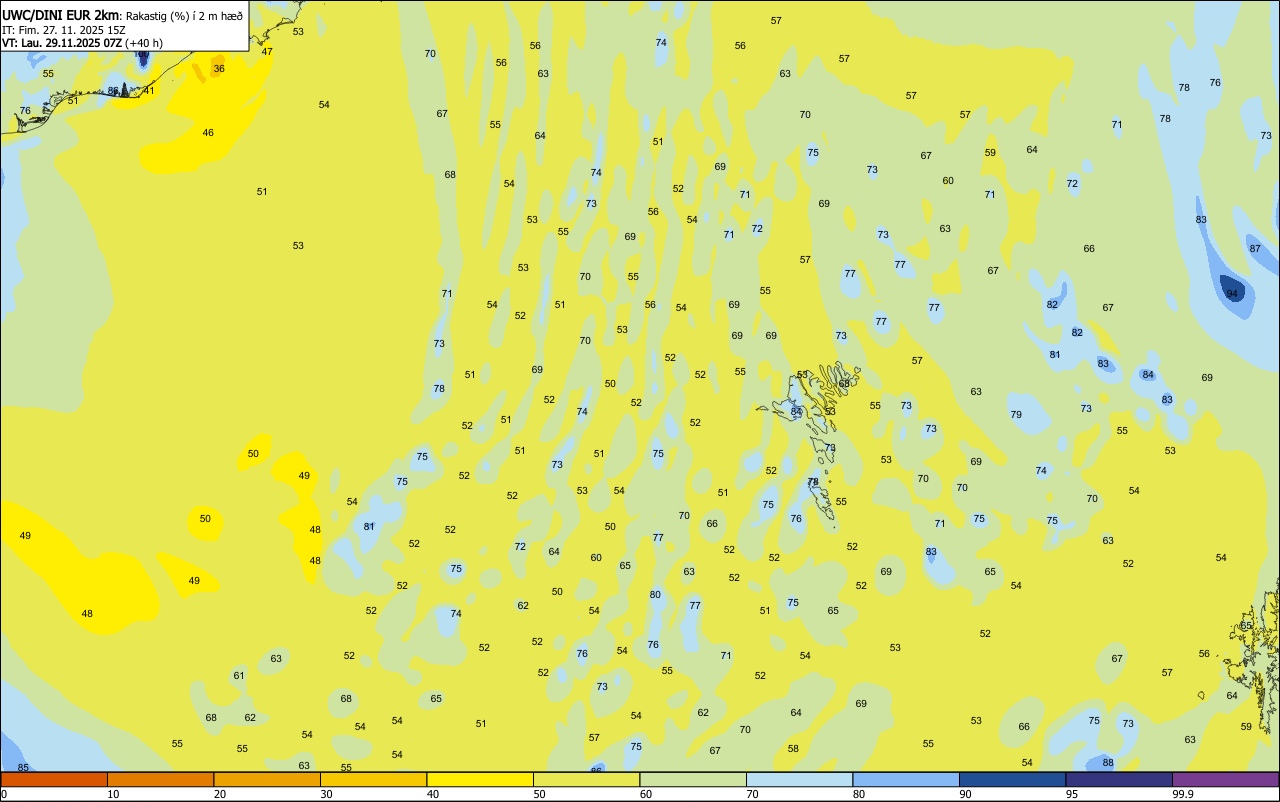Image resolution: width=1280 pixels, height=802 pixels.
Task: Click the 41 value near the coastline
Action: click(x=149, y=90)
